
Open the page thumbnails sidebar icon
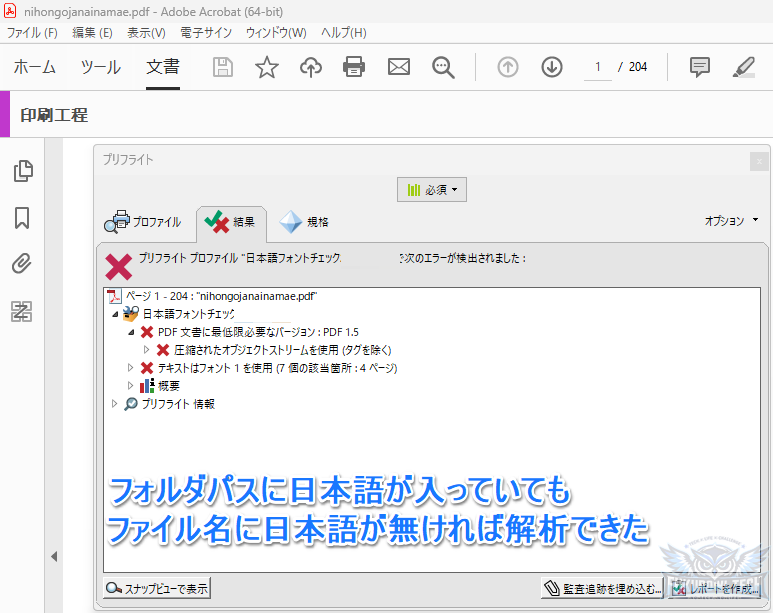click(x=23, y=171)
